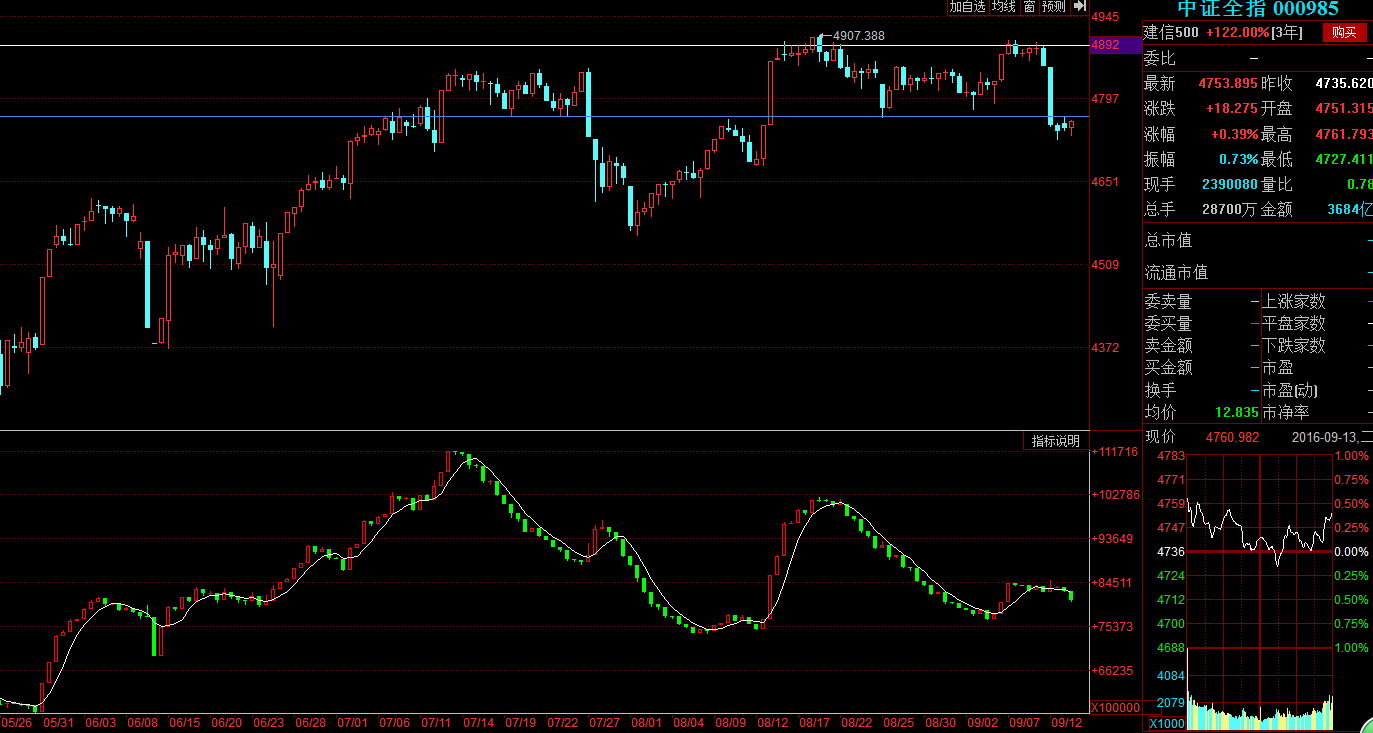
Task: Open the 窗 window button
Action: [1028, 6]
